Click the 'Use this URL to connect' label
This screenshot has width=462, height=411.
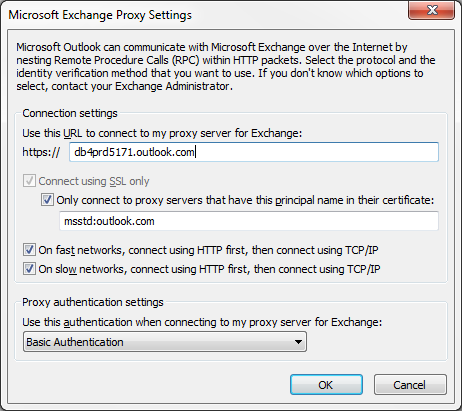tap(162, 133)
